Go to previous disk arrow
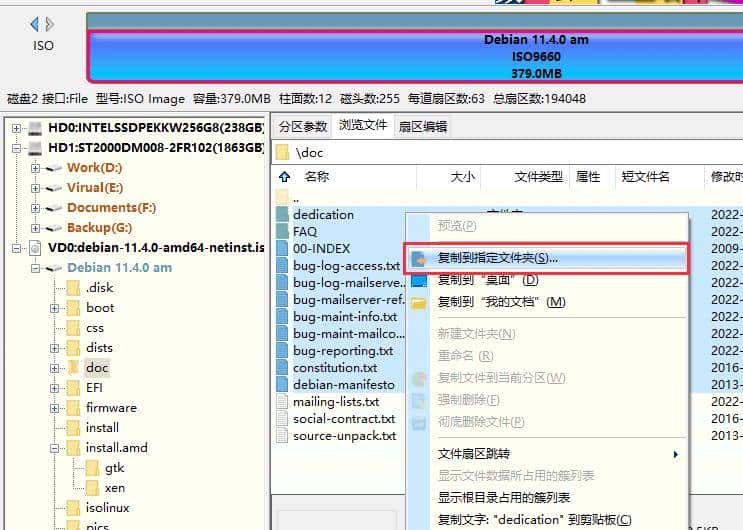Viewport: 743px width, 530px height. (x=35, y=24)
